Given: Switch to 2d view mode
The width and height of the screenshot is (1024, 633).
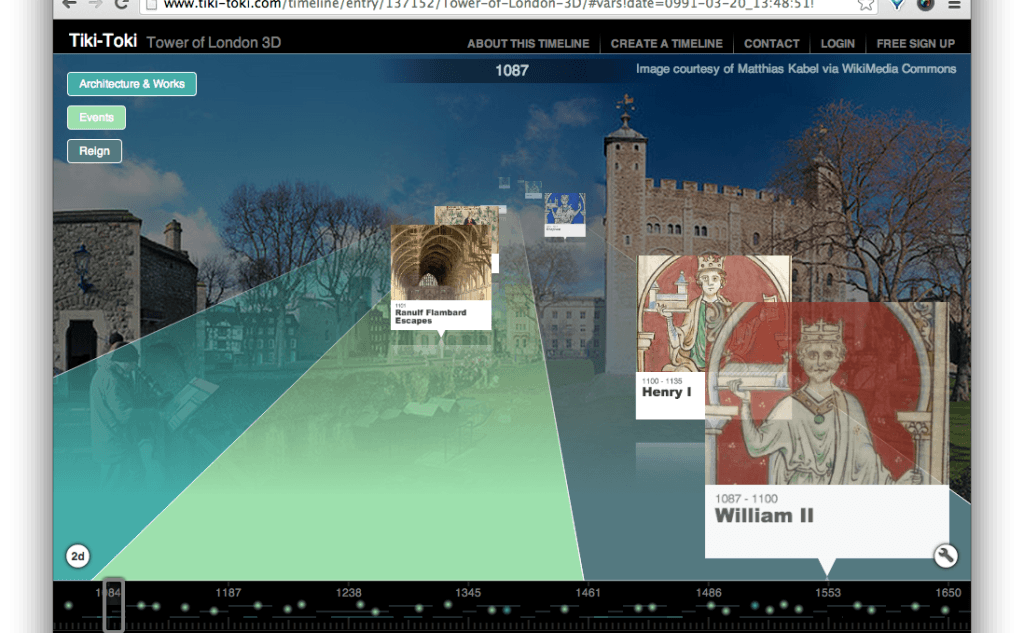Looking at the screenshot, I should [78, 556].
